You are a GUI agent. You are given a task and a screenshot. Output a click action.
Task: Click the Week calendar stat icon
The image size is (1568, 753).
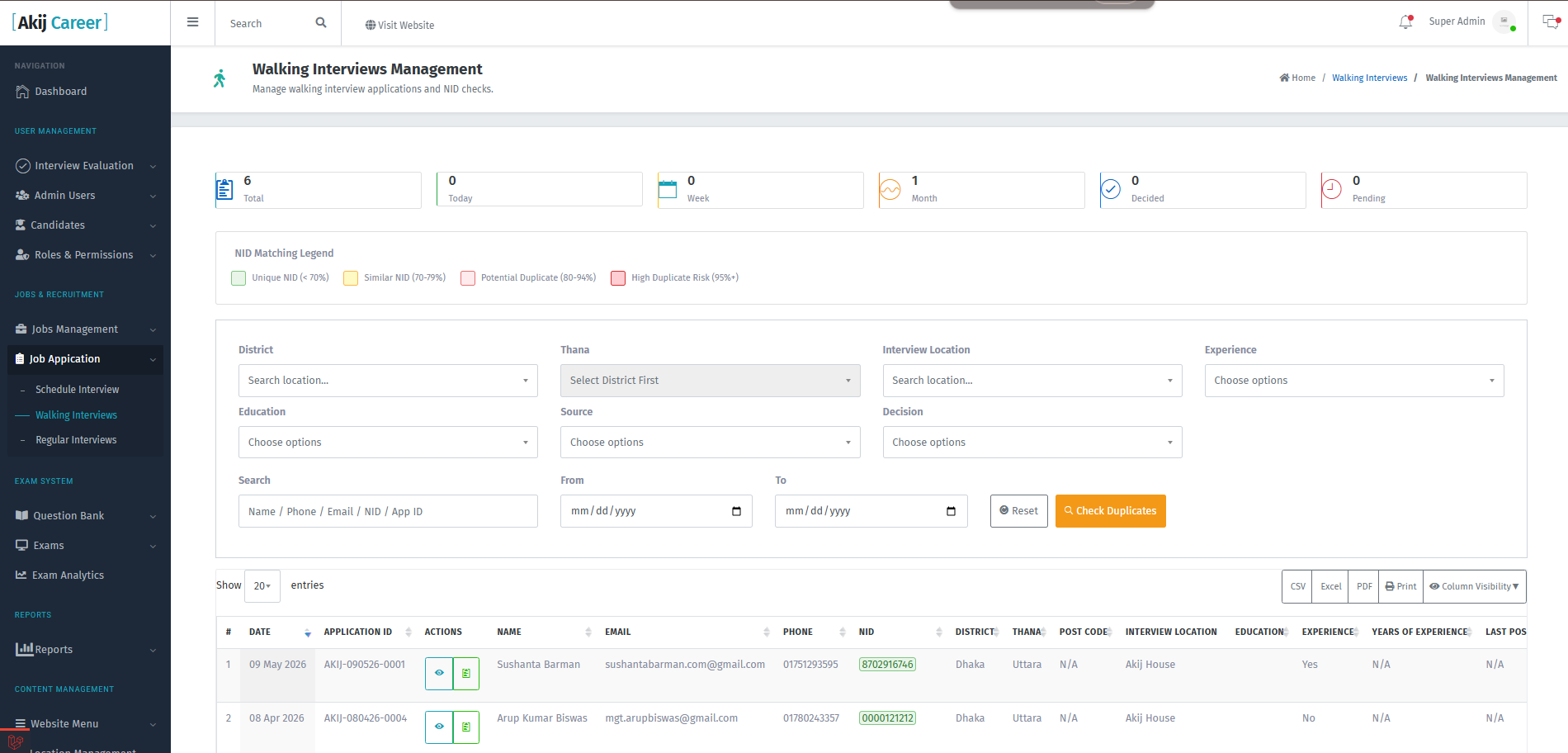[x=668, y=190]
